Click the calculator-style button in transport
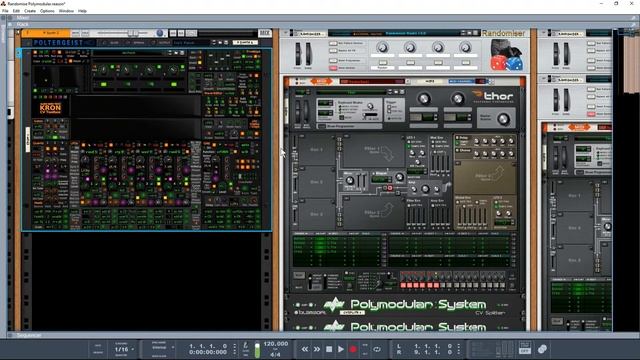This screenshot has width=640, height=360. tap(524, 349)
